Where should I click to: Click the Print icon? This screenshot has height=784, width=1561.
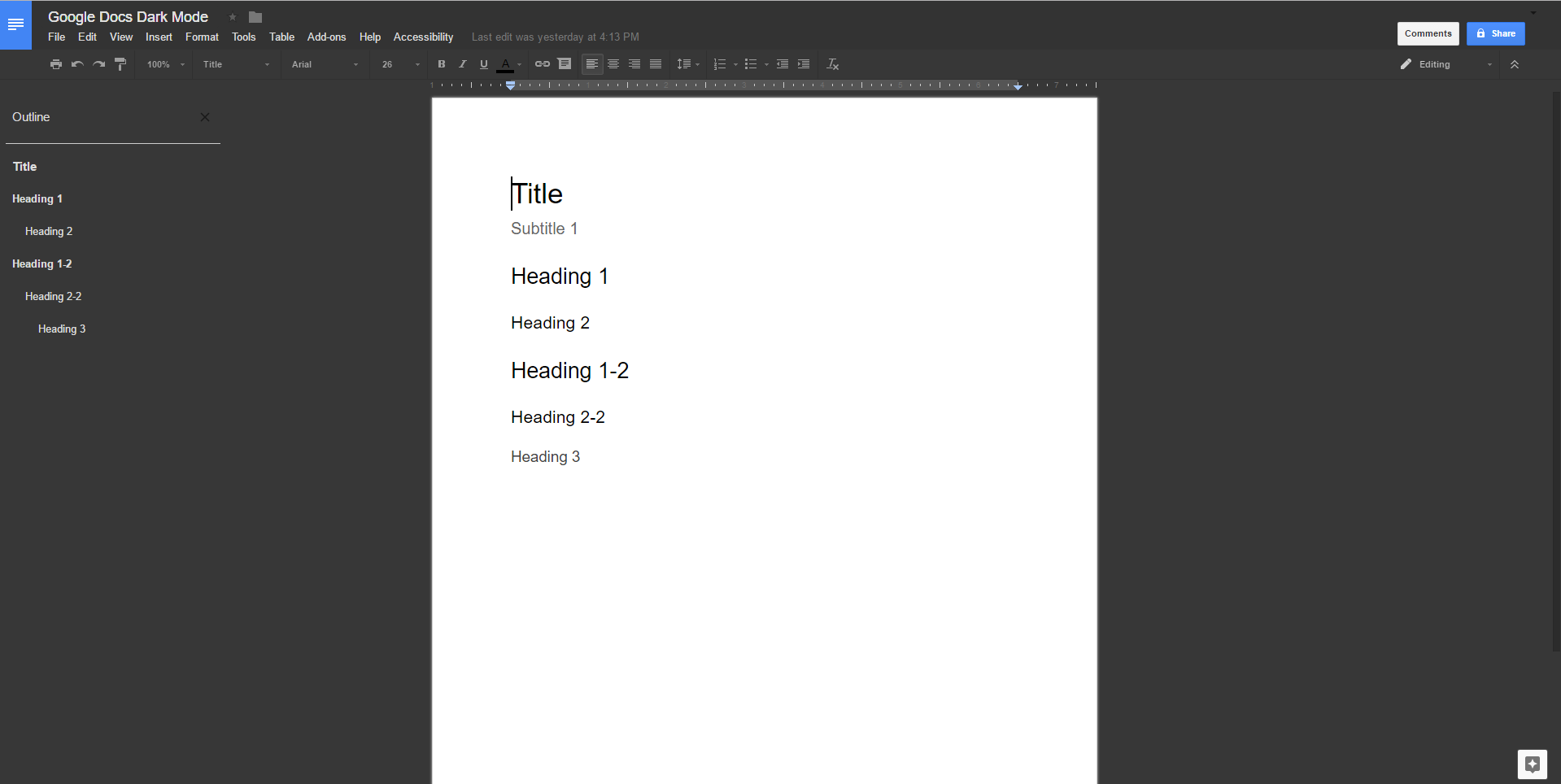point(55,64)
